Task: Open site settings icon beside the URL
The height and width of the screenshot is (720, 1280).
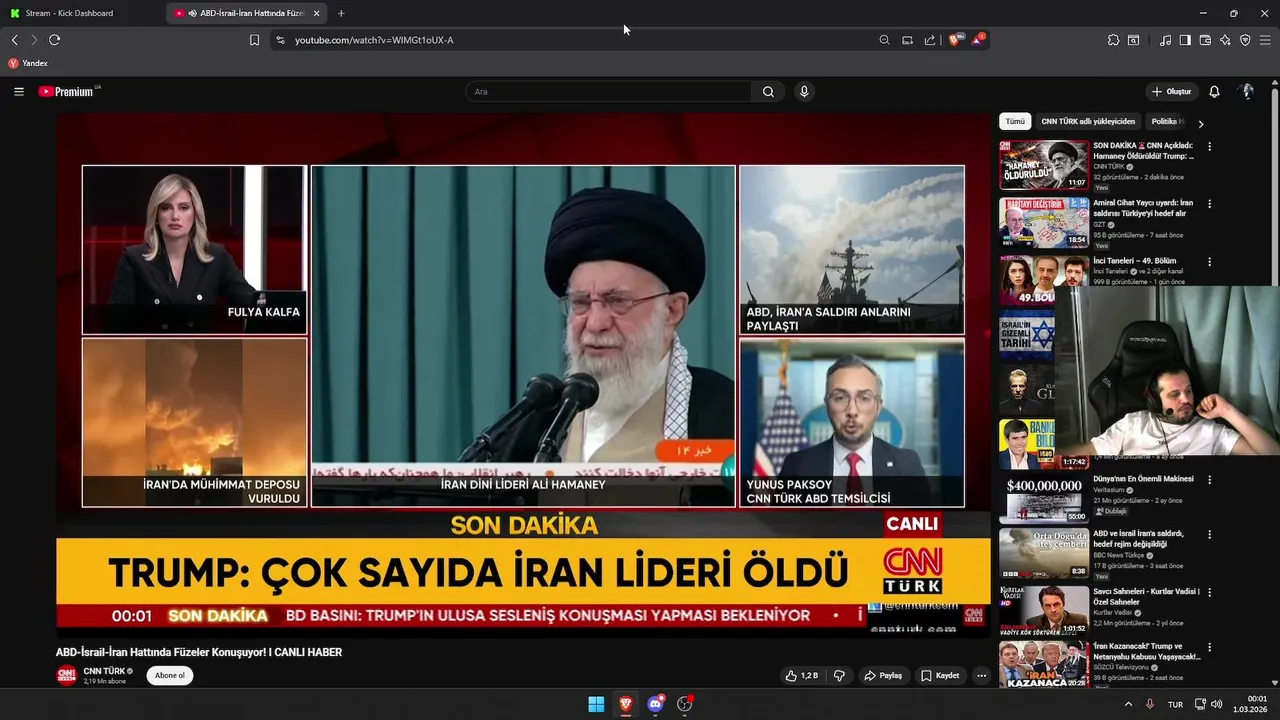Action: pyautogui.click(x=280, y=40)
